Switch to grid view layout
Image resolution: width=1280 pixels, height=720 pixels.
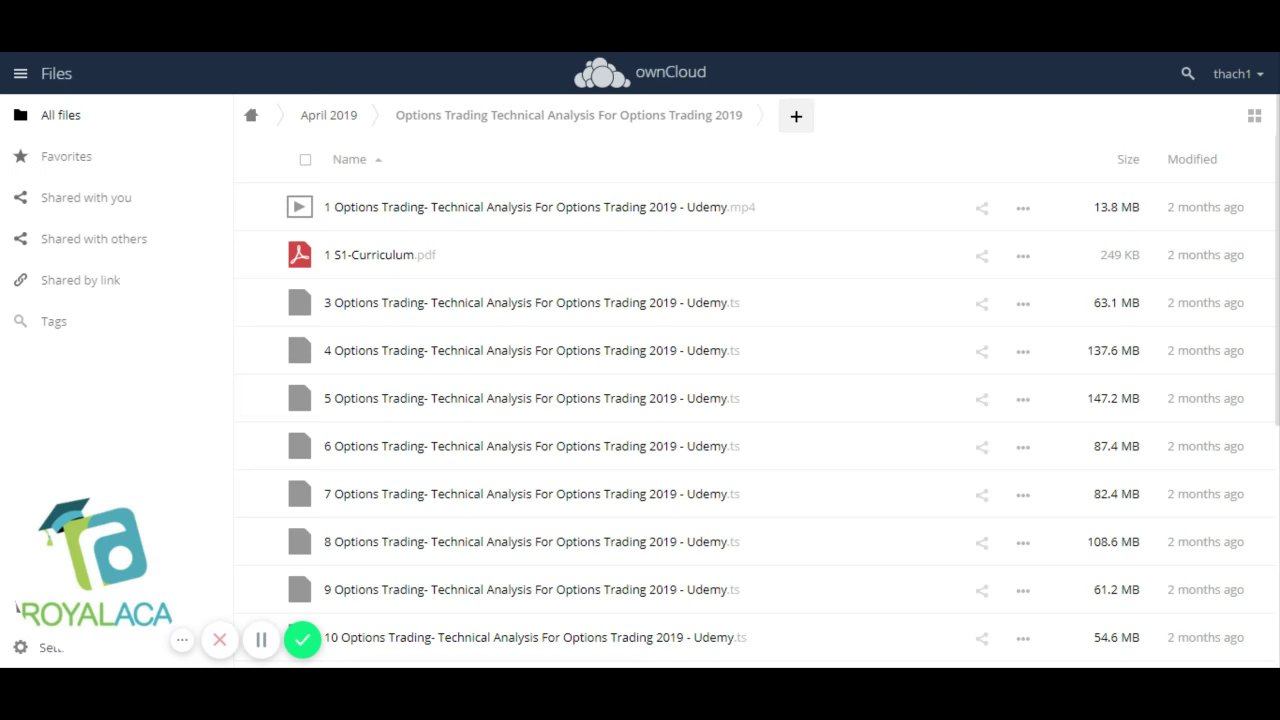point(1254,116)
